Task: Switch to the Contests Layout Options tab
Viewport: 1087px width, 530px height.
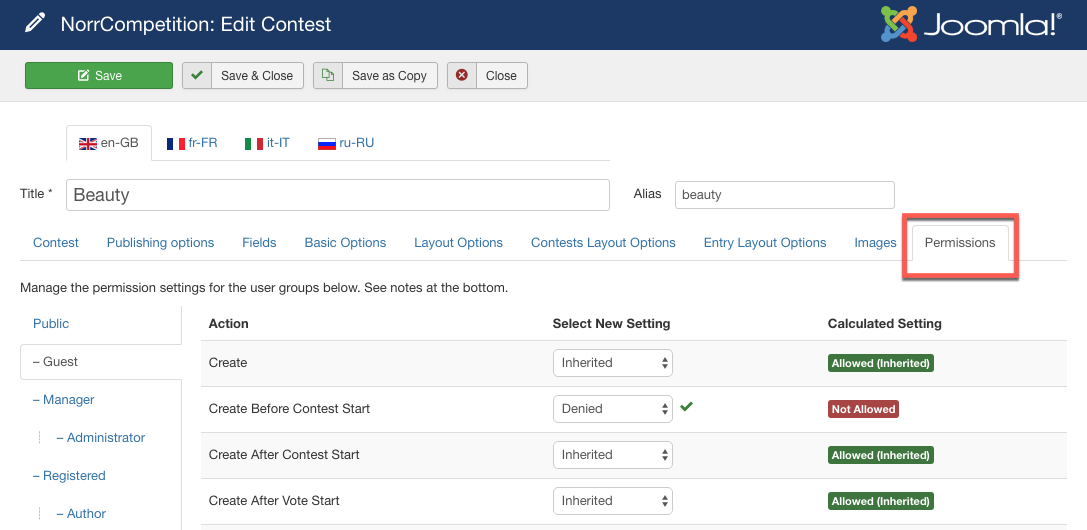Action: click(603, 242)
